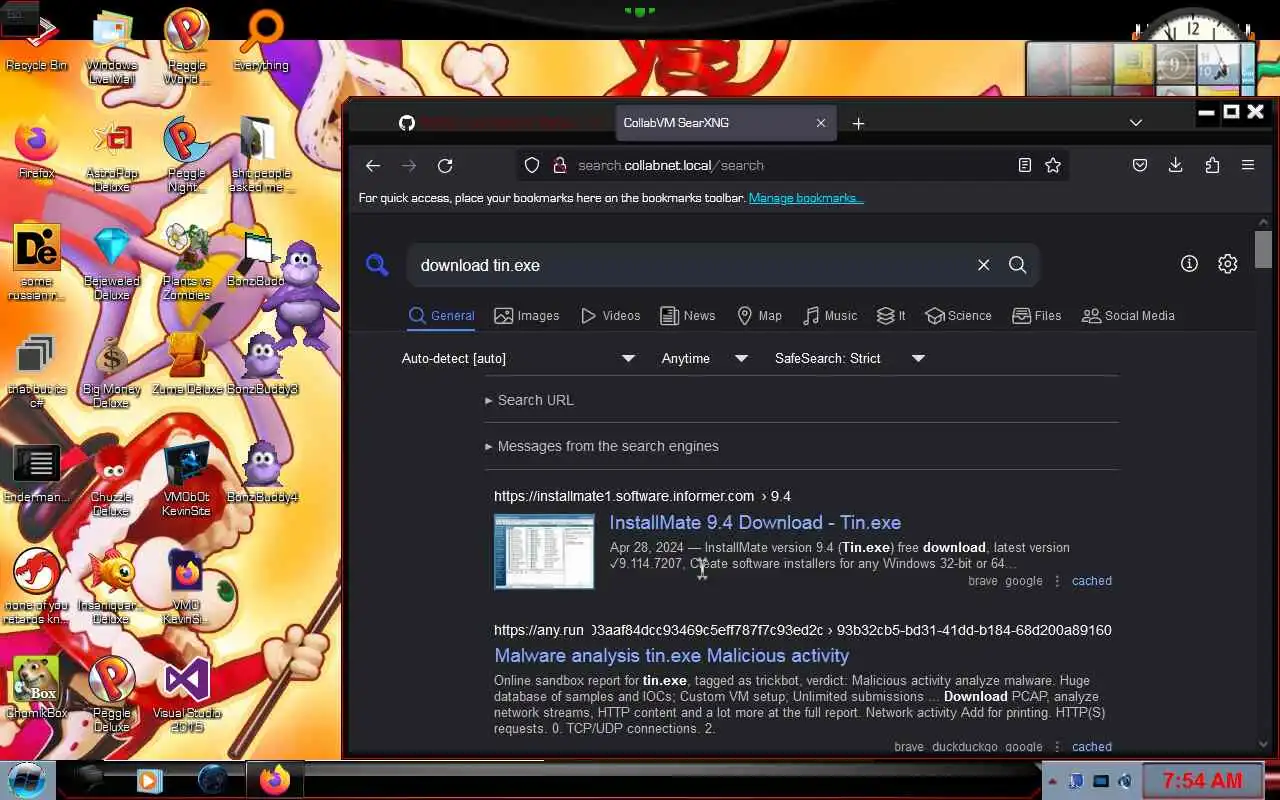This screenshot has width=1280, height=800.
Task: Open options menu for InstallMate result
Action: 1057,581
